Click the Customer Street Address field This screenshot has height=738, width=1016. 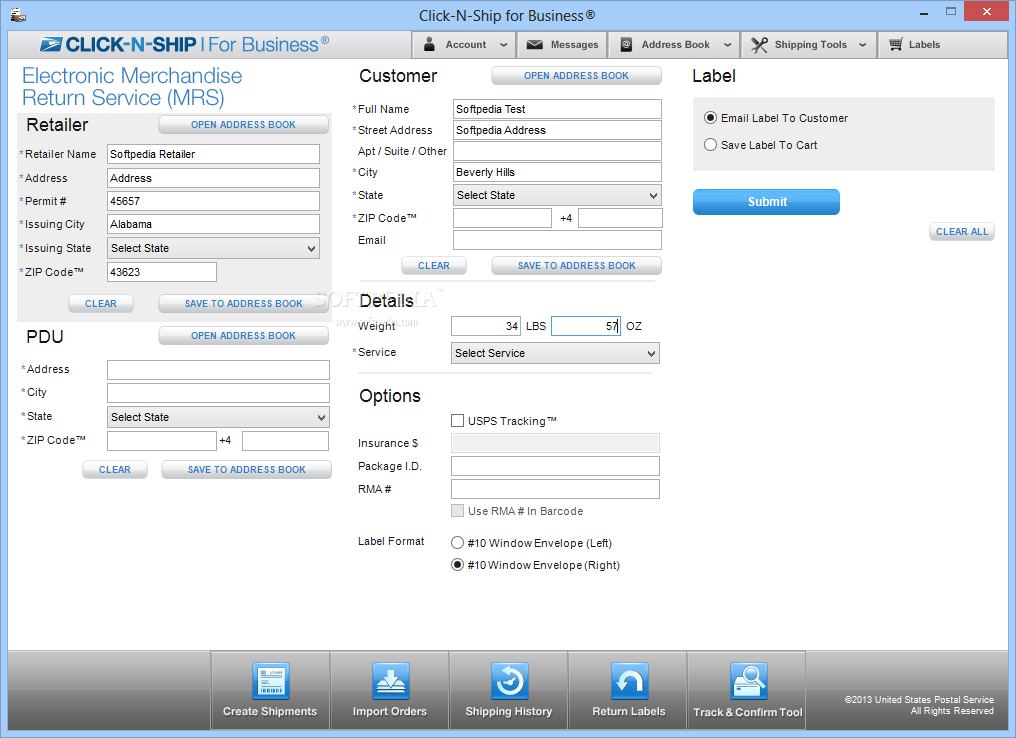pos(557,130)
